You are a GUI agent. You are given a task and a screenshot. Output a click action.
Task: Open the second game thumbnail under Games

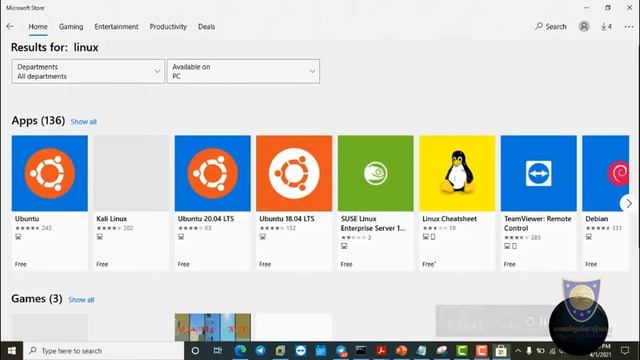(213, 327)
